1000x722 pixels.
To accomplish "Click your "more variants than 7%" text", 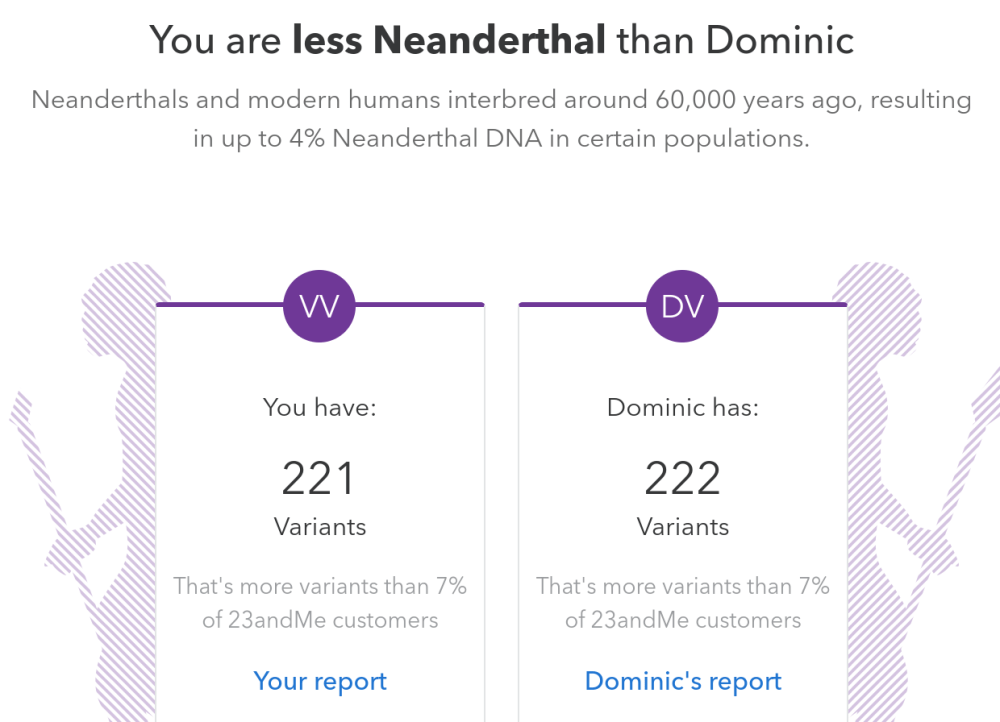I will [x=320, y=603].
